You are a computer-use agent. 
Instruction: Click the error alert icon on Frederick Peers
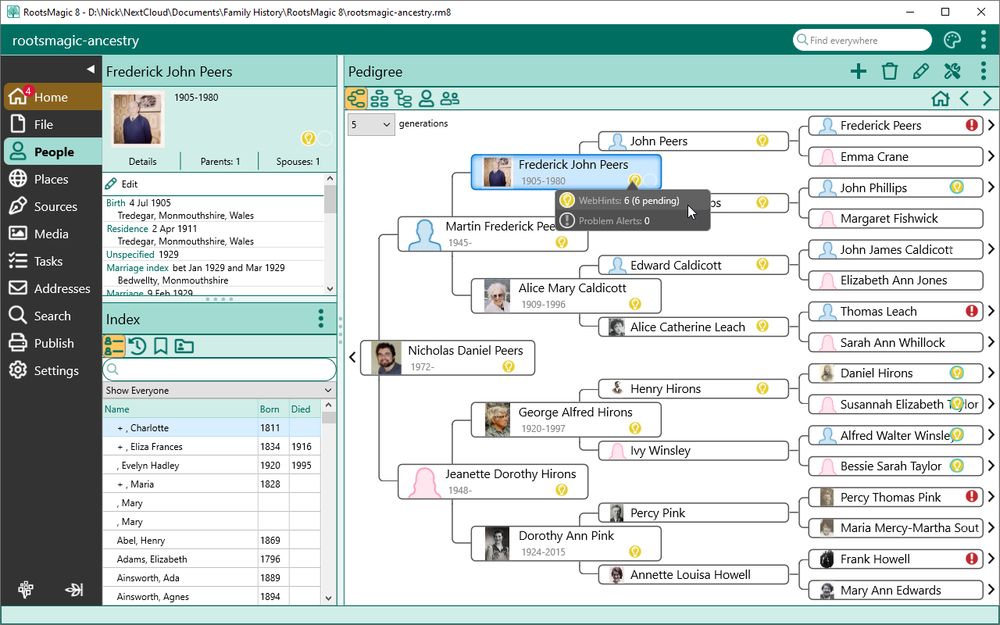point(971,125)
